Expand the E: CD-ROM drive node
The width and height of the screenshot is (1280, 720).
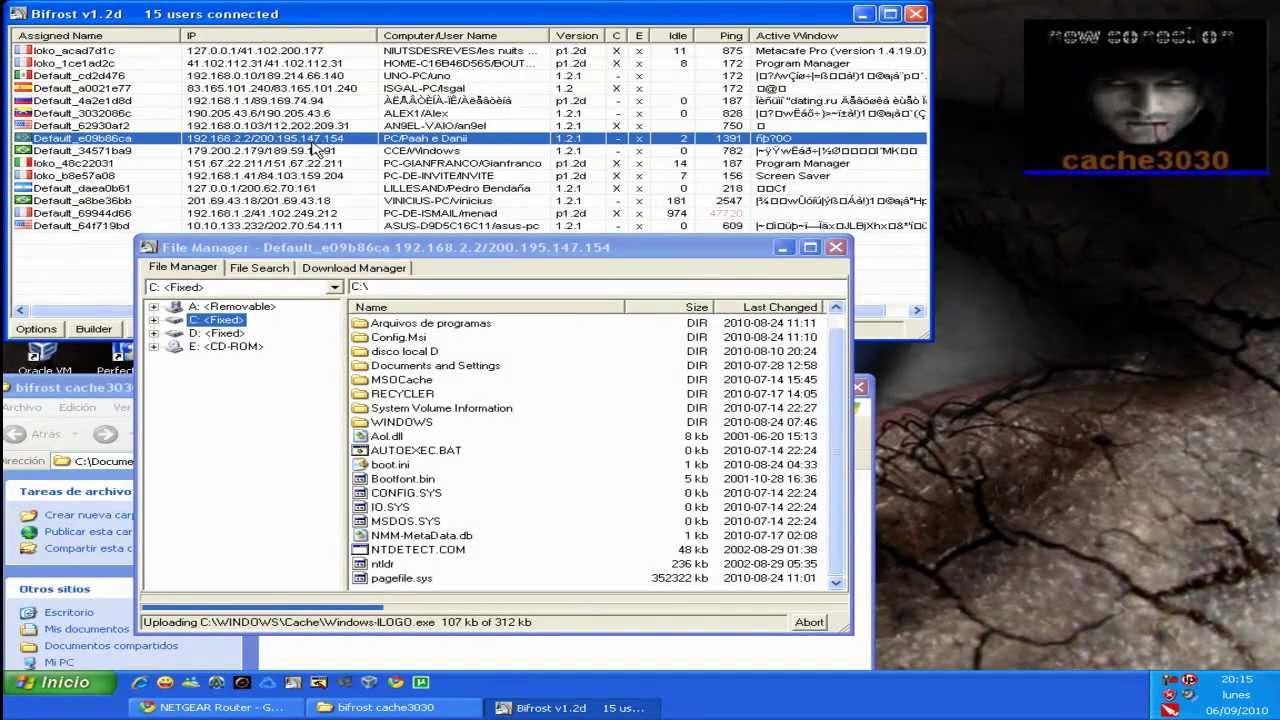click(153, 347)
